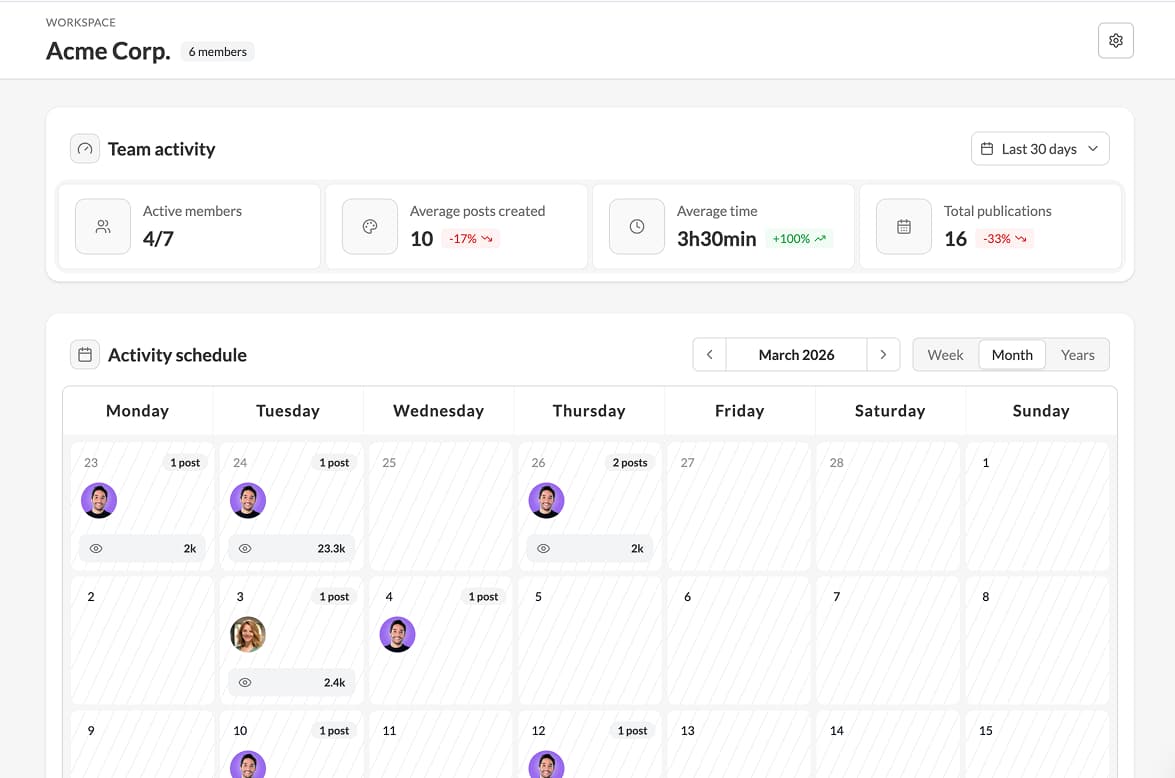The height and width of the screenshot is (778, 1175).
Task: Click the Acme Corp. workspace name
Action: pos(108,51)
